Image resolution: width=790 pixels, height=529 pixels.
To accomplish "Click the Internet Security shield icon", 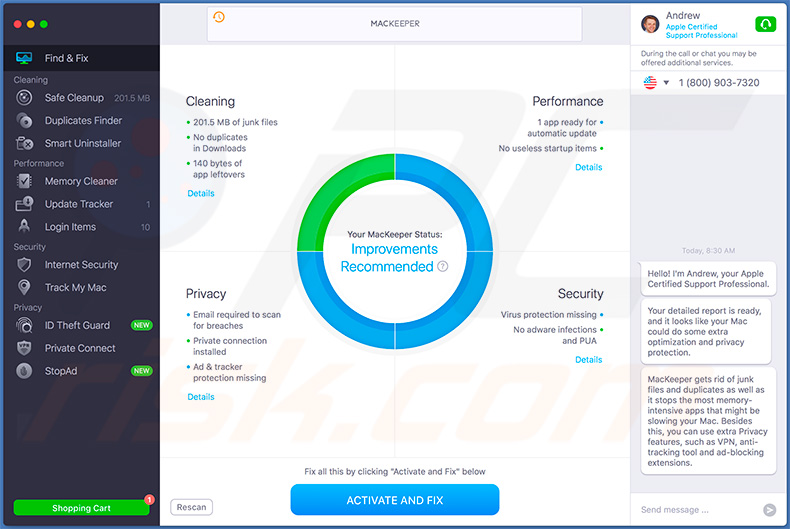I will tap(24, 264).
